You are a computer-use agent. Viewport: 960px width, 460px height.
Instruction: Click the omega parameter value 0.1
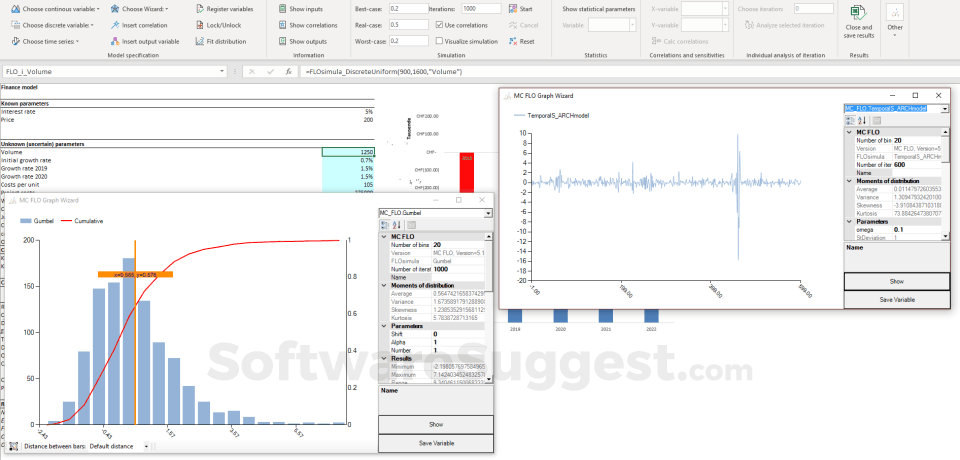[917, 230]
